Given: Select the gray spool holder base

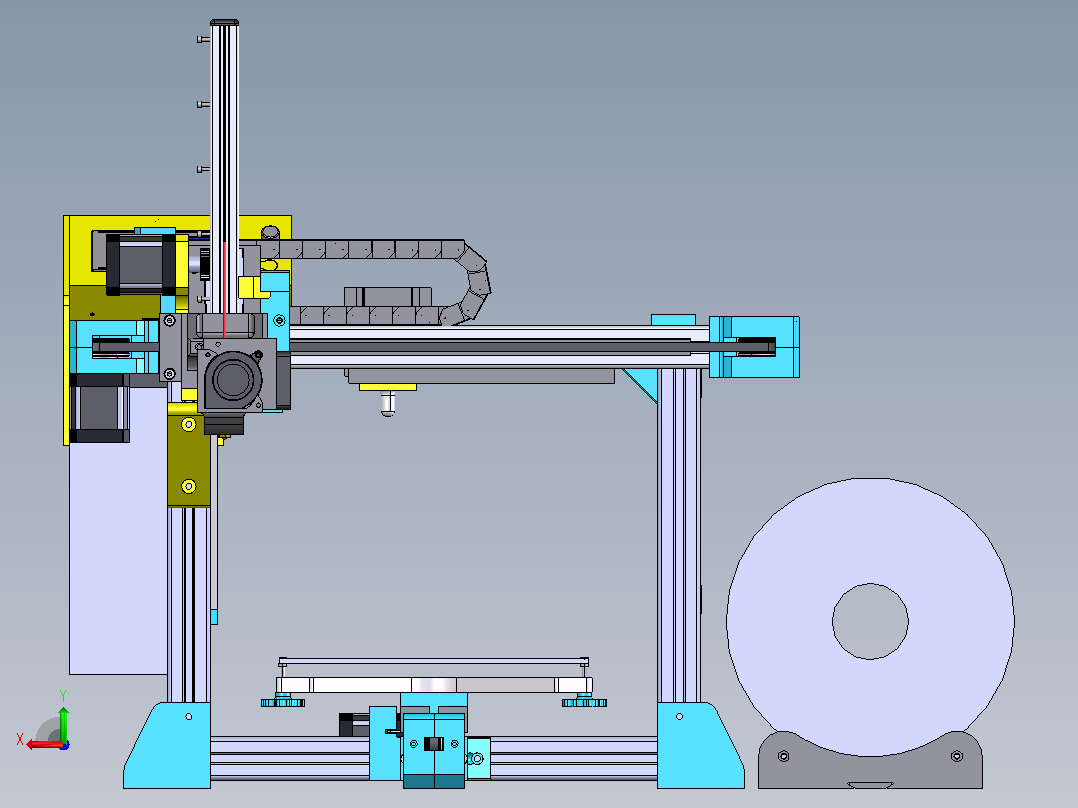Looking at the screenshot, I should click(870, 772).
